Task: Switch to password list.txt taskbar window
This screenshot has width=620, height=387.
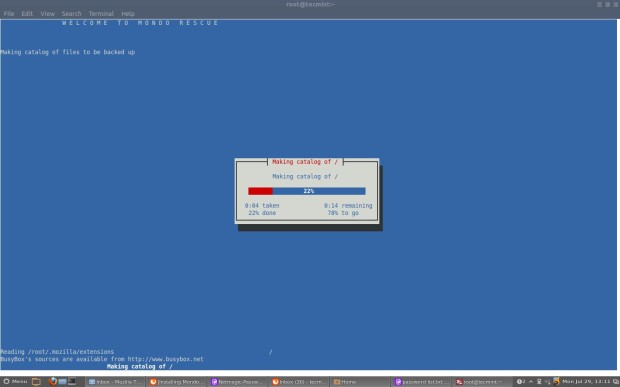Action: pyautogui.click(x=421, y=382)
